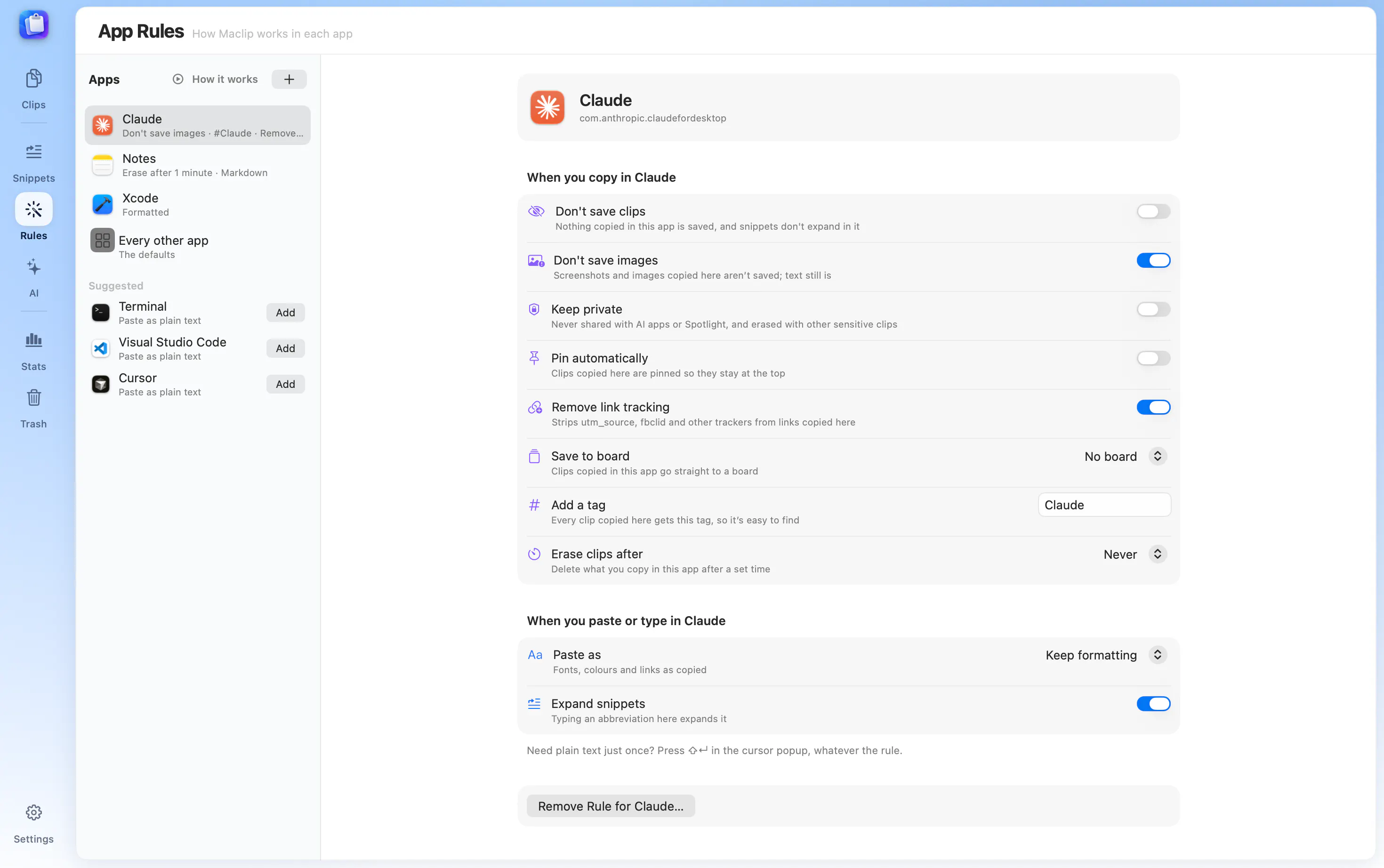This screenshot has width=1384, height=868.
Task: Turn on the Keep private switch
Action: [x=1153, y=309]
